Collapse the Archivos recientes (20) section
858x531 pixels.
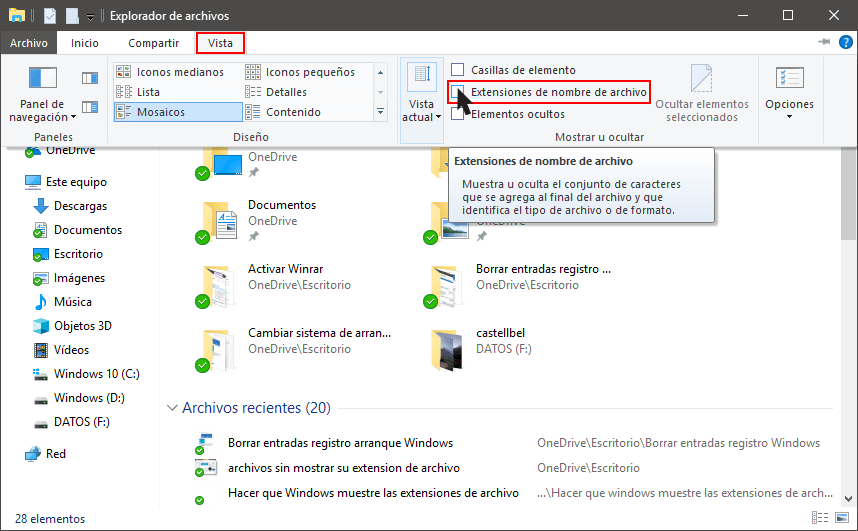172,408
